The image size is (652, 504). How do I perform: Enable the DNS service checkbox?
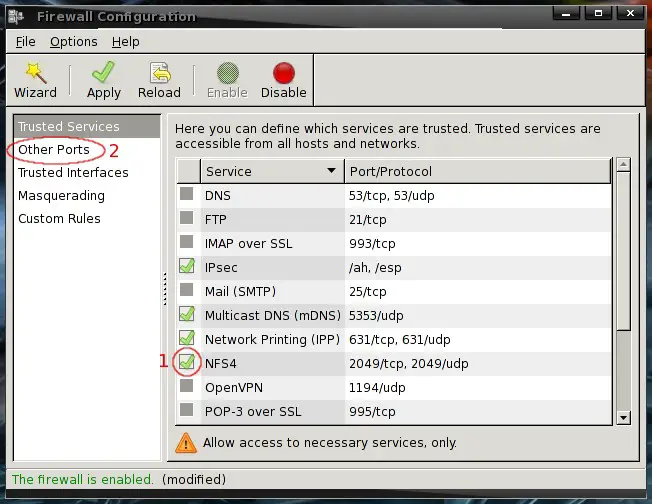(186, 196)
